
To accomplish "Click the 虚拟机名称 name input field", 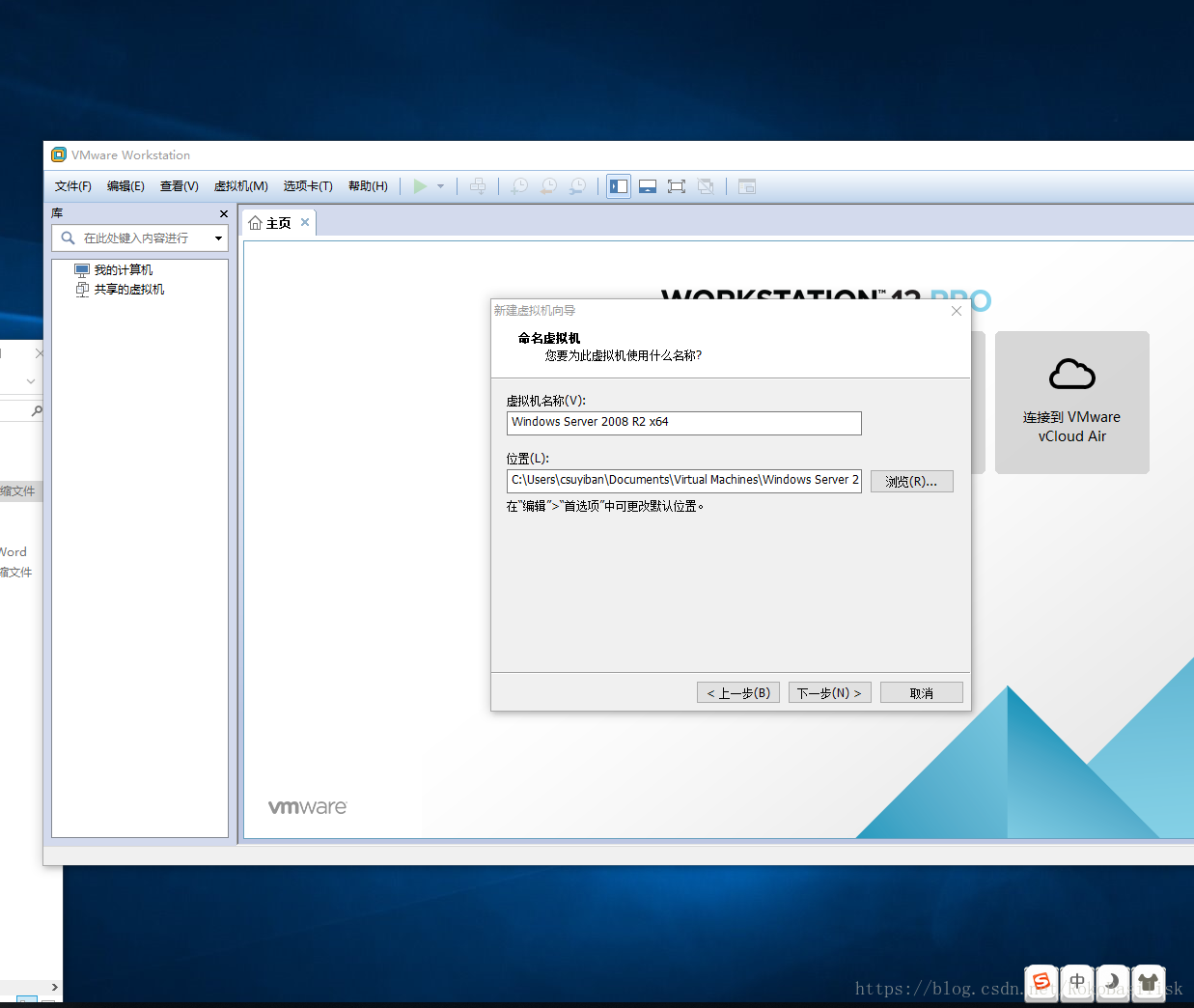I will click(x=684, y=423).
